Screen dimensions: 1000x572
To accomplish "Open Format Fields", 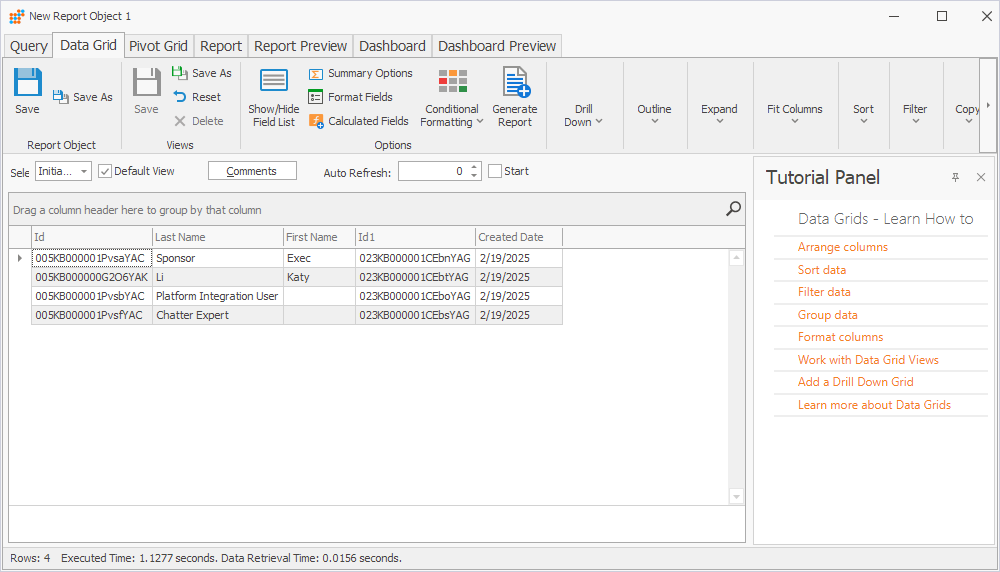I will click(x=351, y=97).
